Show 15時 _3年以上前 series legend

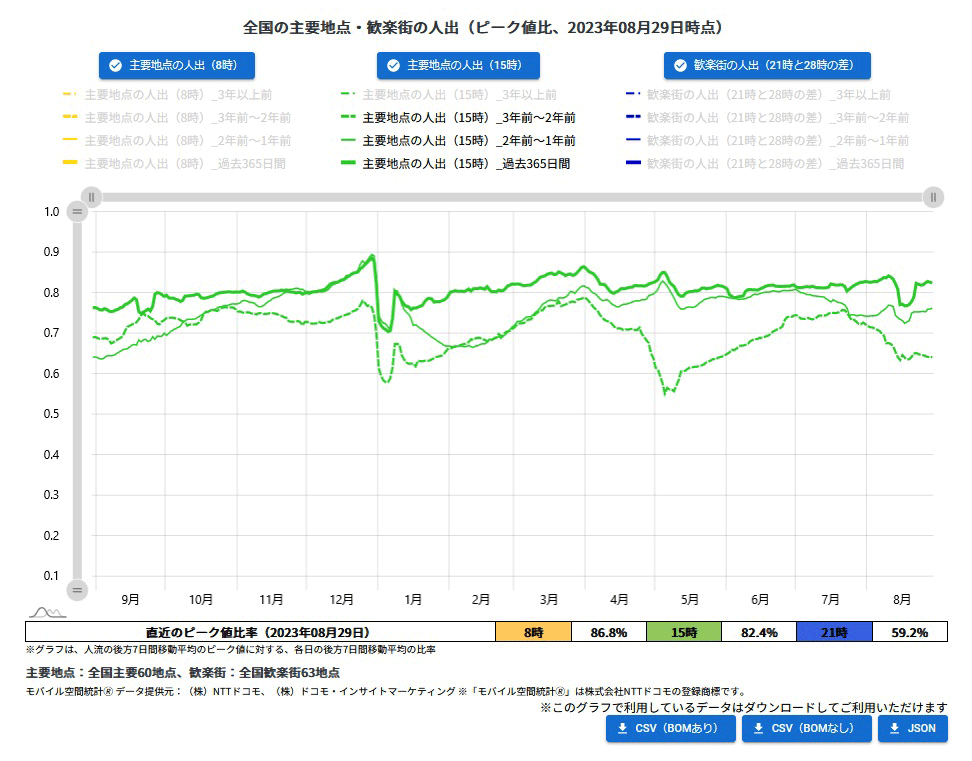449,95
